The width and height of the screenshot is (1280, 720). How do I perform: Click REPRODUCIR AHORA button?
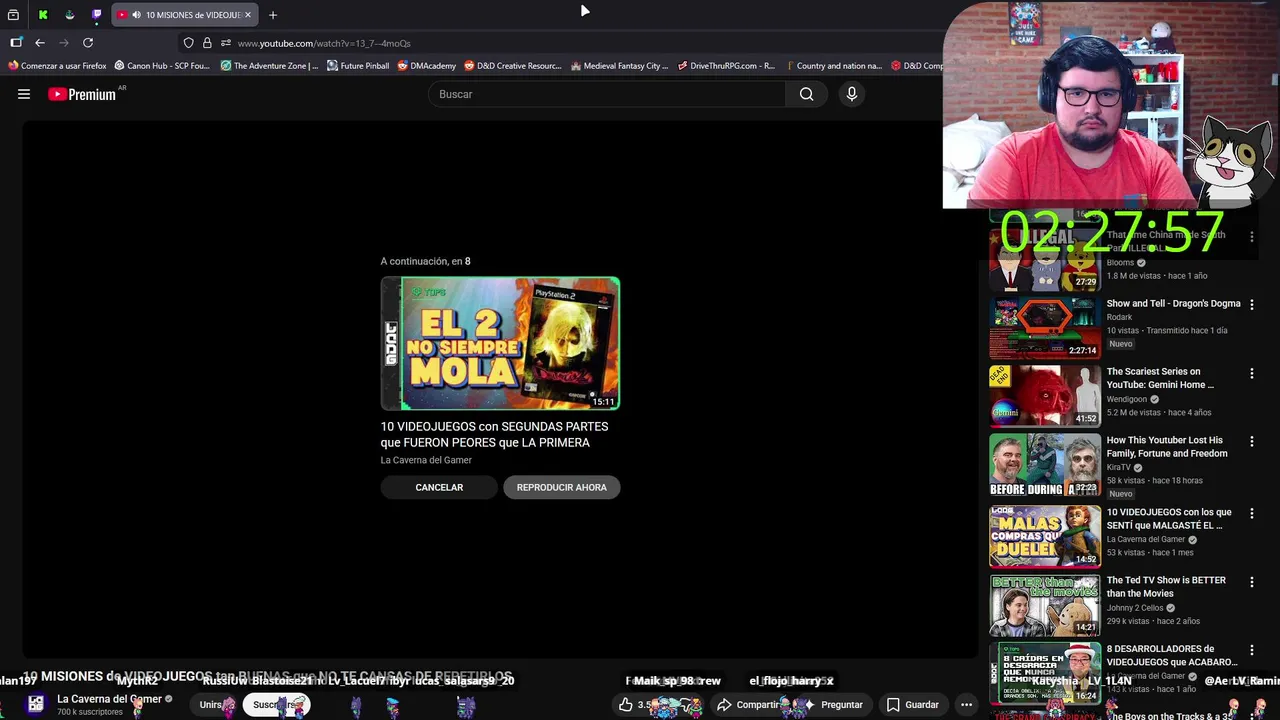click(x=562, y=487)
